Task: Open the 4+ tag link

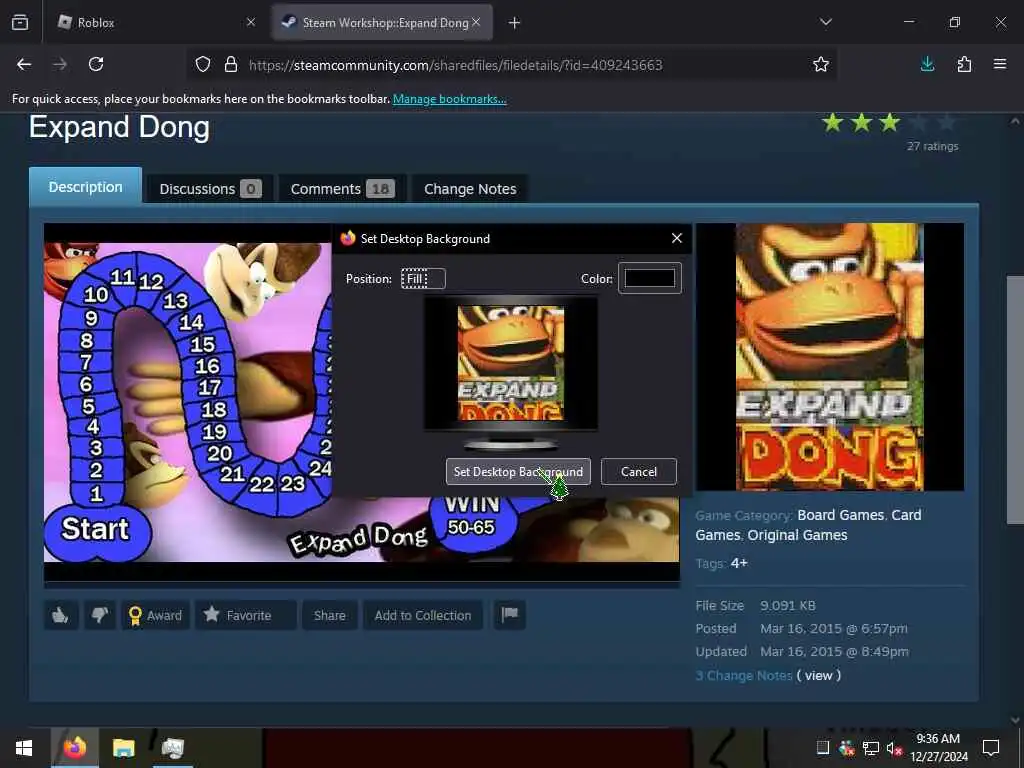Action: pyautogui.click(x=739, y=563)
